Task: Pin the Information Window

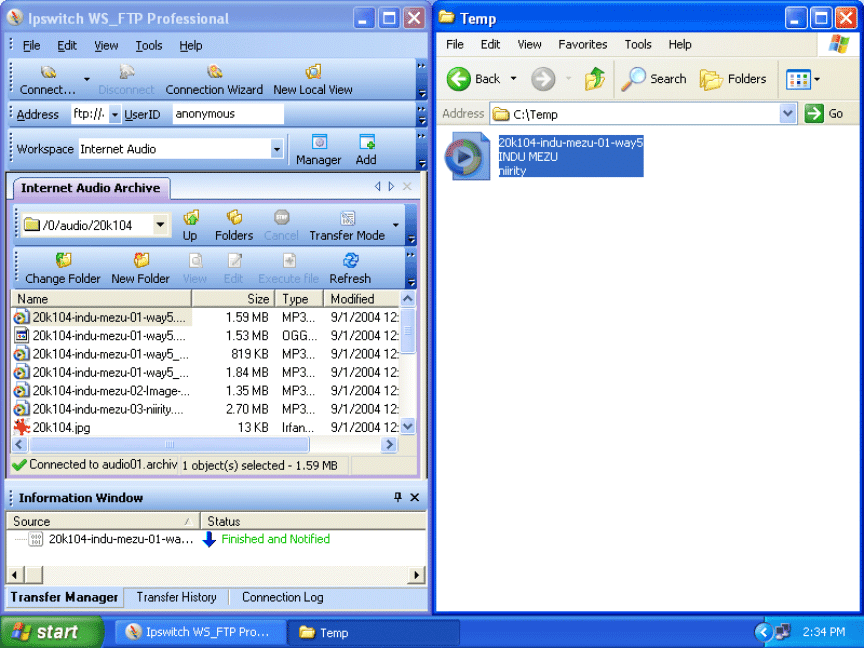Action: point(397,497)
